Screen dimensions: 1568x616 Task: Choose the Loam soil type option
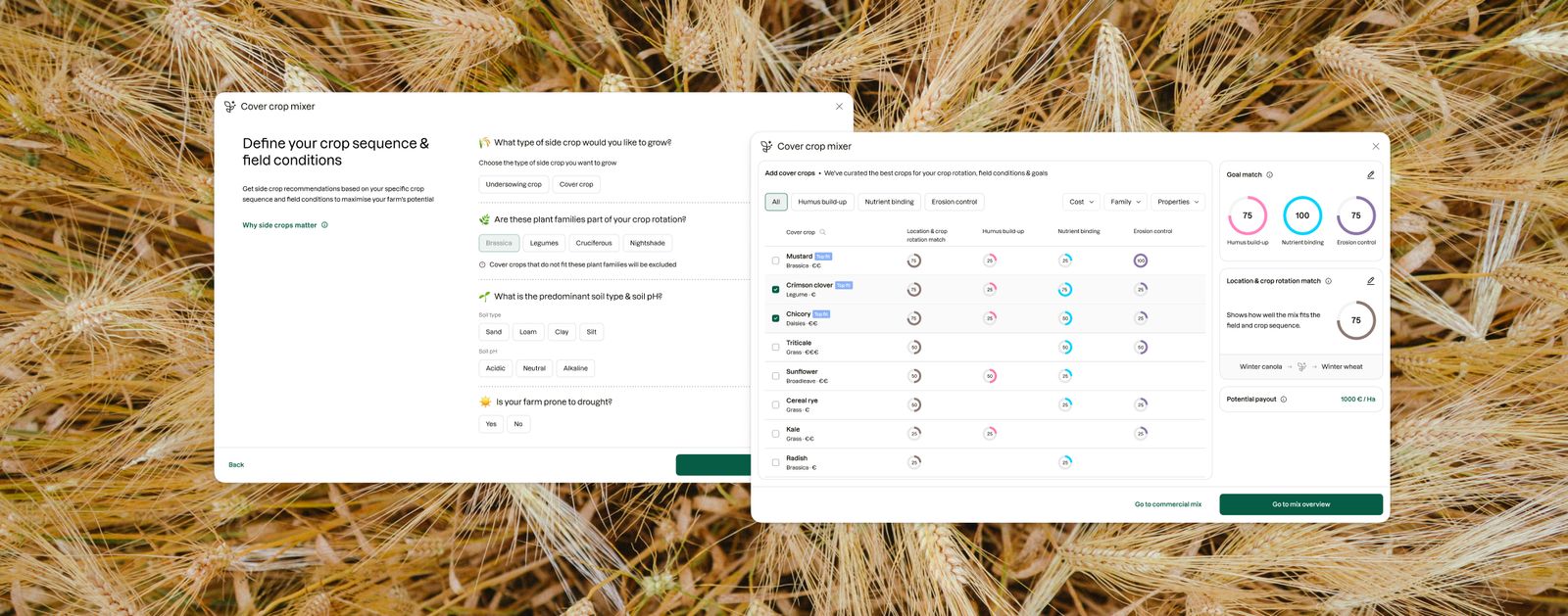click(528, 332)
